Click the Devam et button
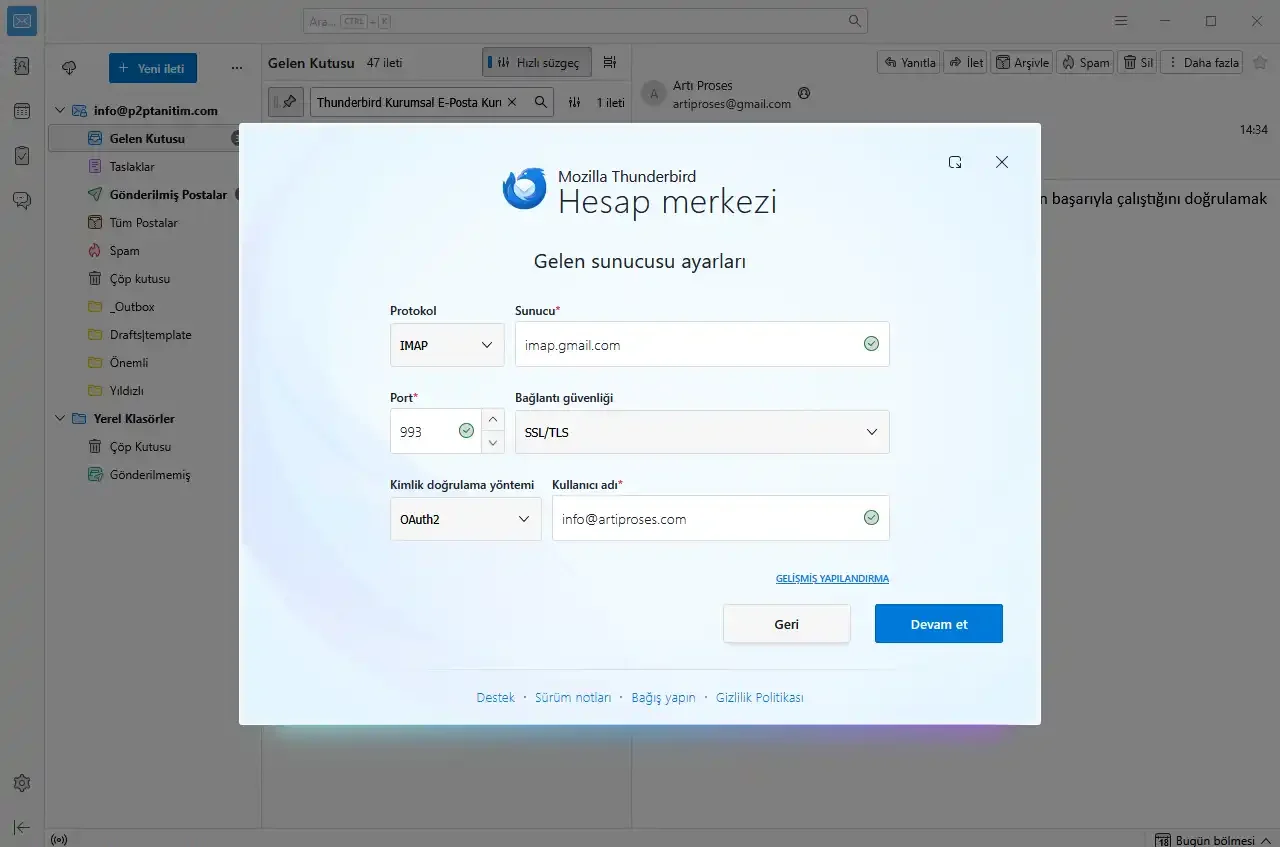The image size is (1280, 847). coord(939,624)
